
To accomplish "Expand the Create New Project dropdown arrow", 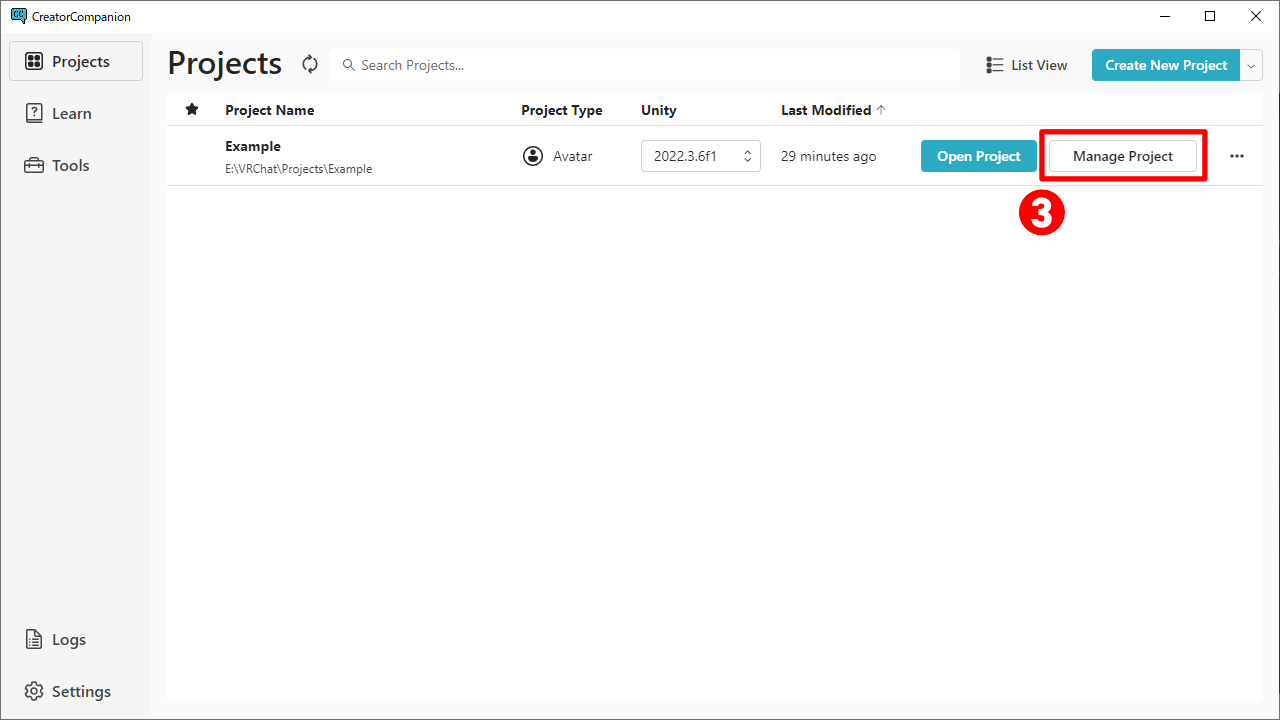I will [x=1252, y=65].
